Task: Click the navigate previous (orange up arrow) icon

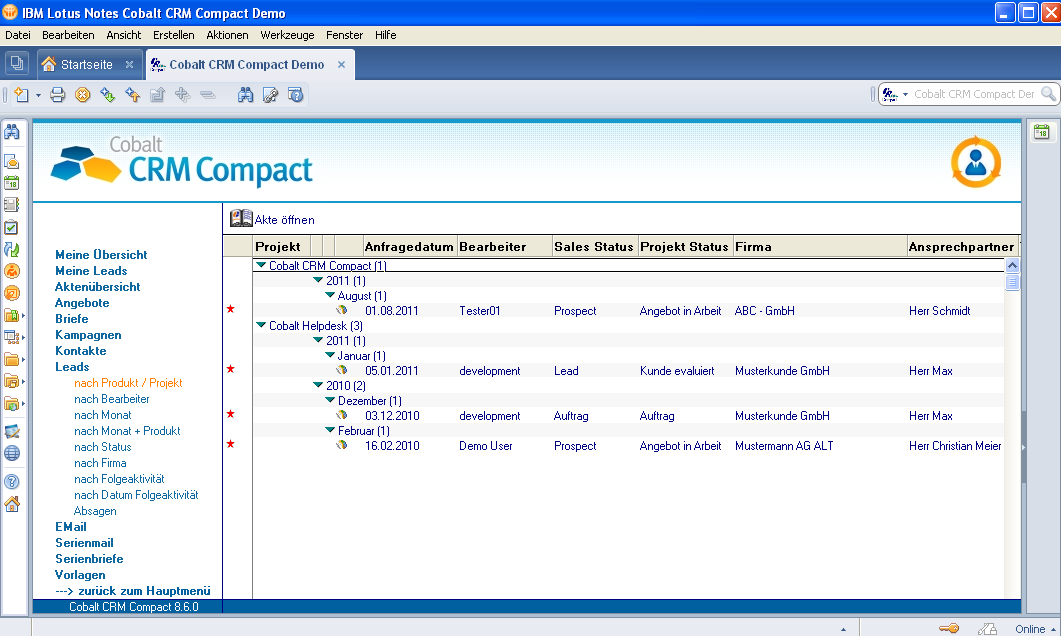Action: [x=133, y=95]
